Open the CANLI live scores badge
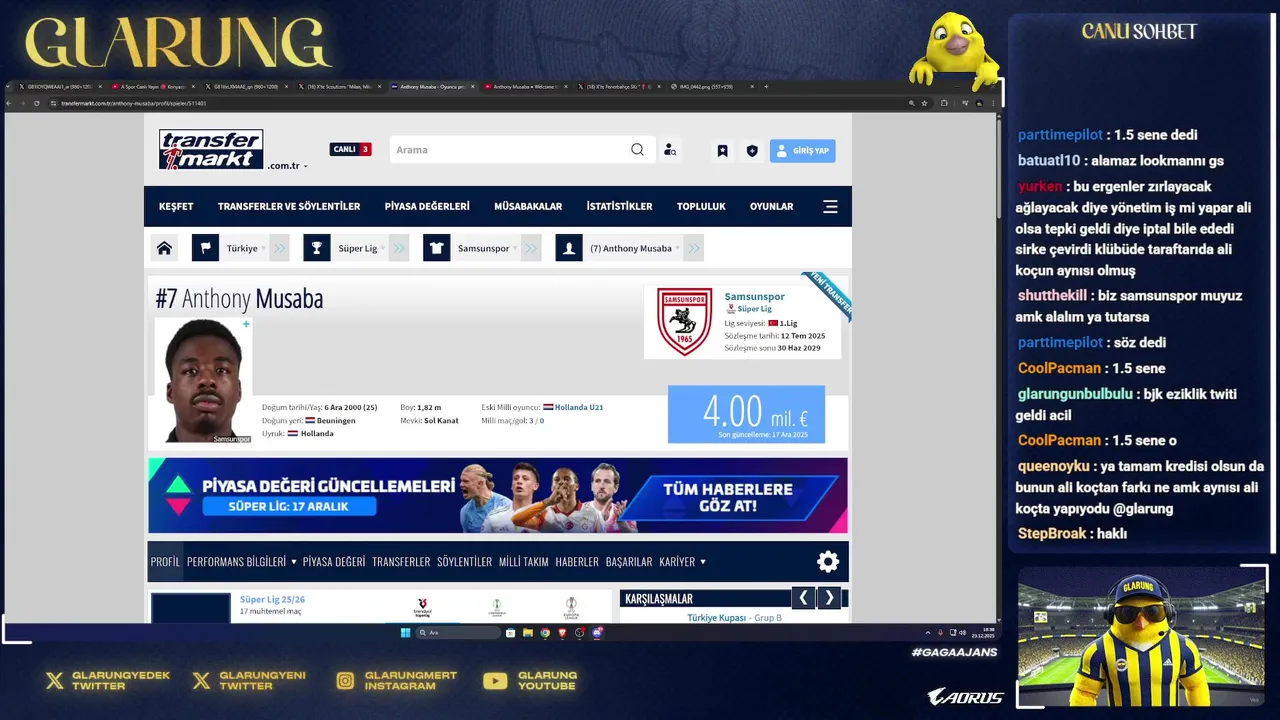This screenshot has height=720, width=1280. tap(350, 149)
